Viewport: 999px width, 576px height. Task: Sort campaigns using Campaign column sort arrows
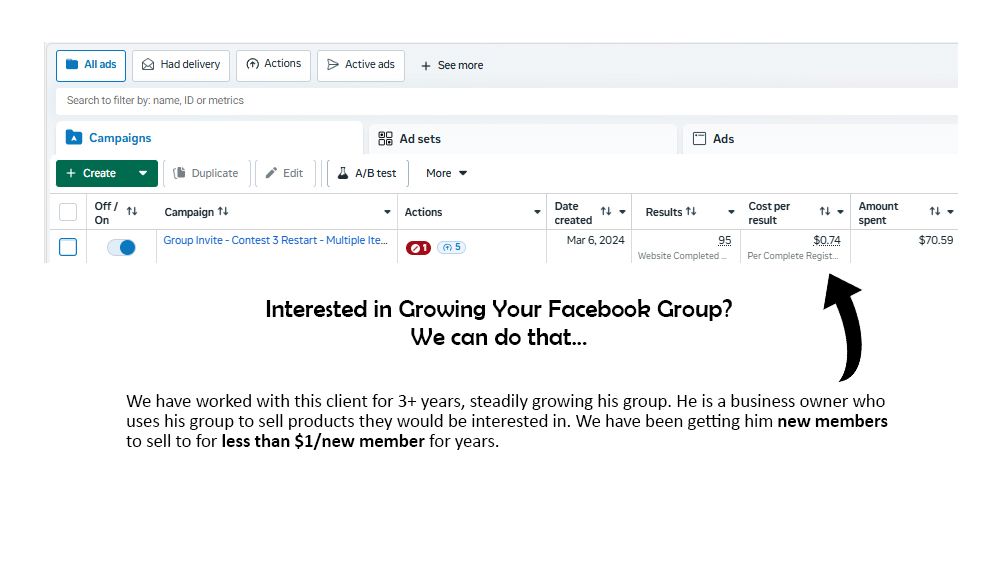click(x=223, y=212)
